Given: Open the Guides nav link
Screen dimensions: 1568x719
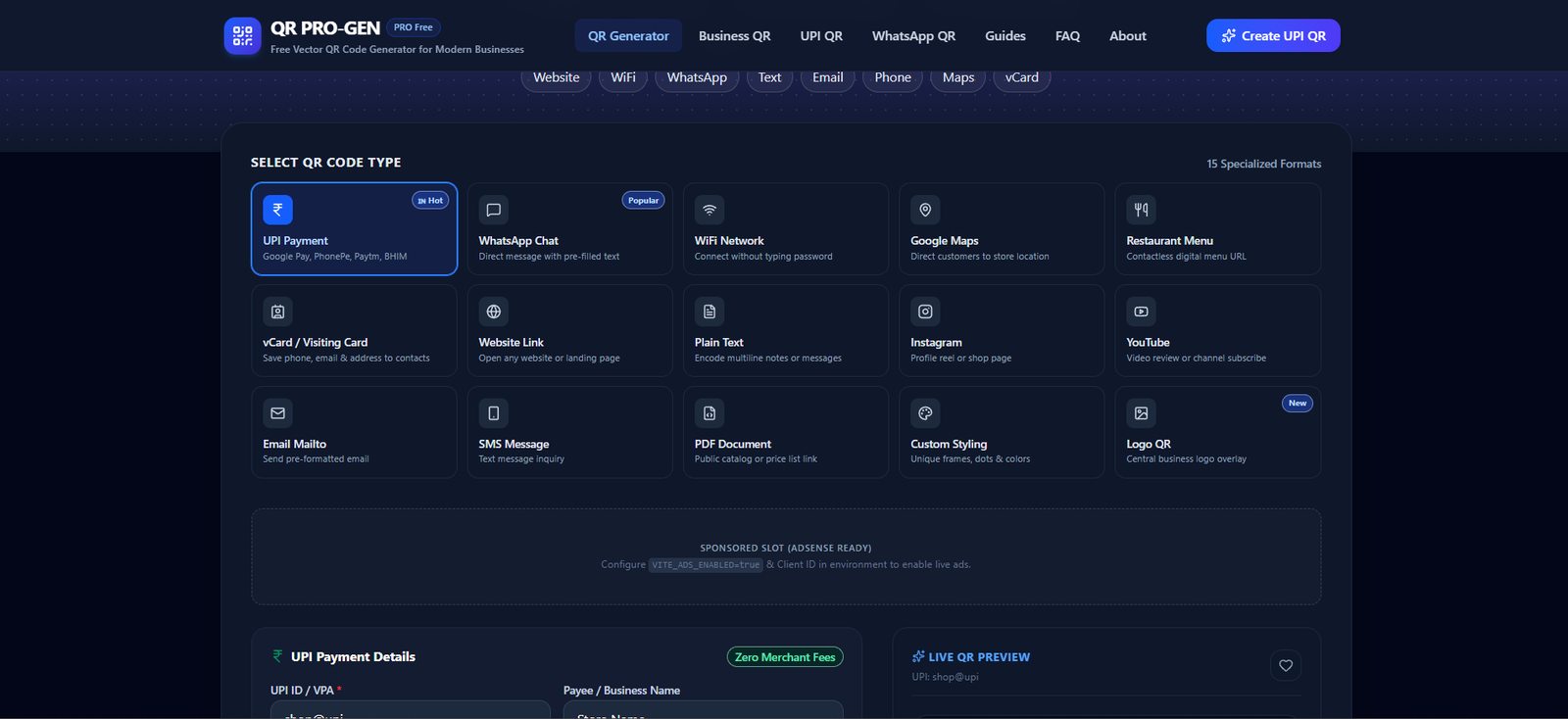Looking at the screenshot, I should tap(1005, 36).
